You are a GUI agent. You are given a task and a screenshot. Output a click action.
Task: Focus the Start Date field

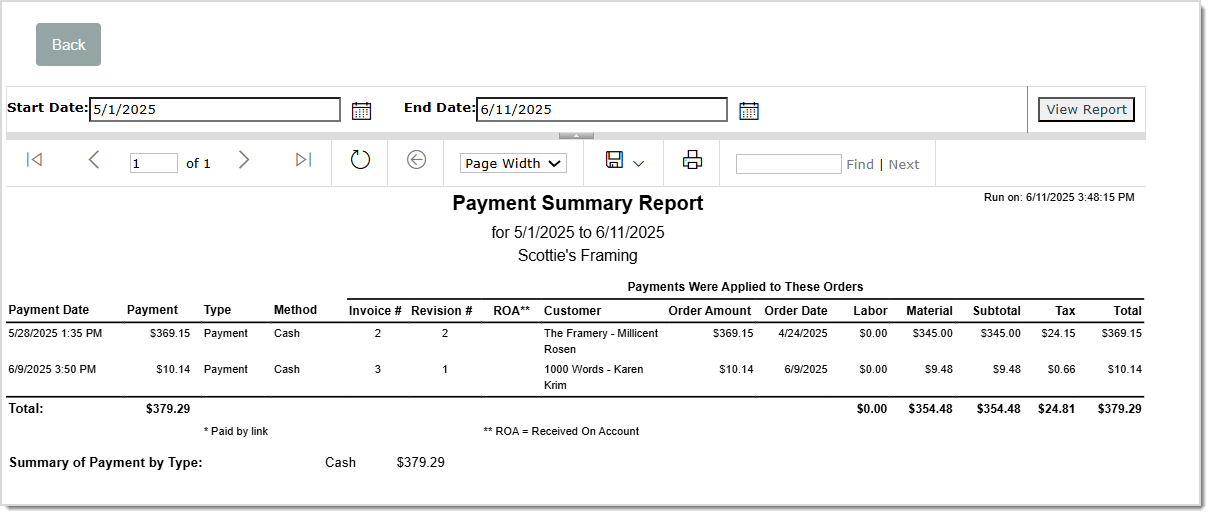[x=215, y=110]
